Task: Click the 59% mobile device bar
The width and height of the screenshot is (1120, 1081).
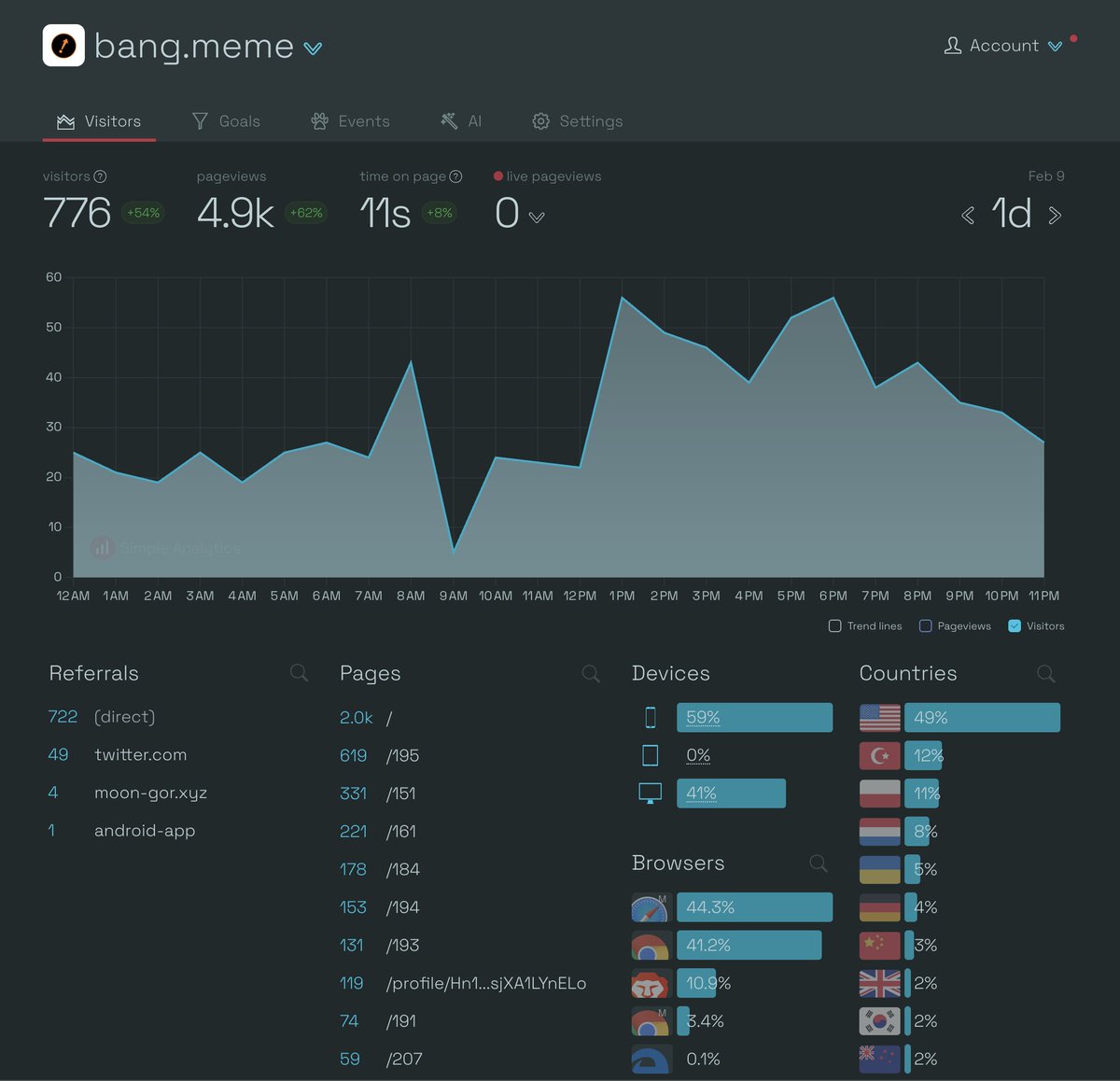Action: click(x=754, y=717)
